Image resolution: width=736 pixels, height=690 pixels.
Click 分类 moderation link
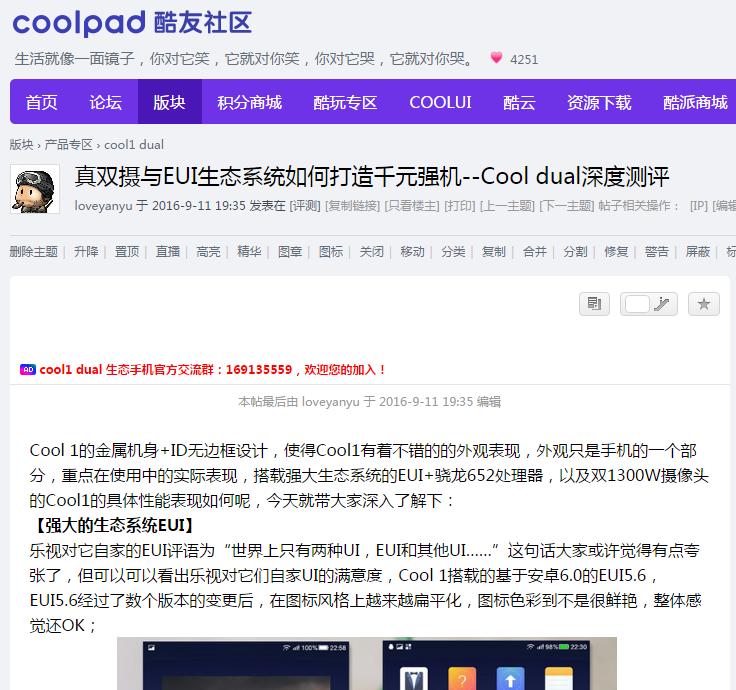tap(453, 252)
